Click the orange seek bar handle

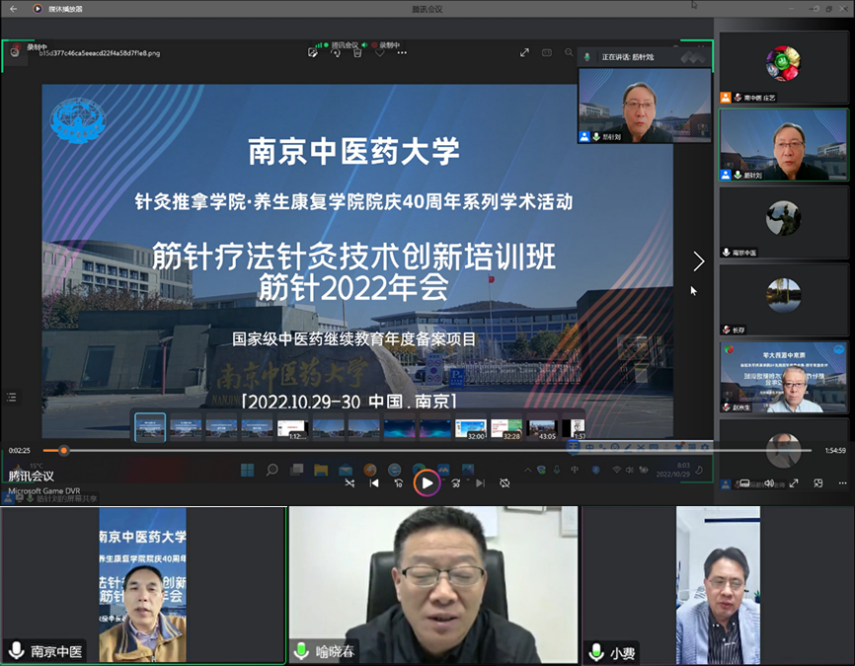pos(64,451)
